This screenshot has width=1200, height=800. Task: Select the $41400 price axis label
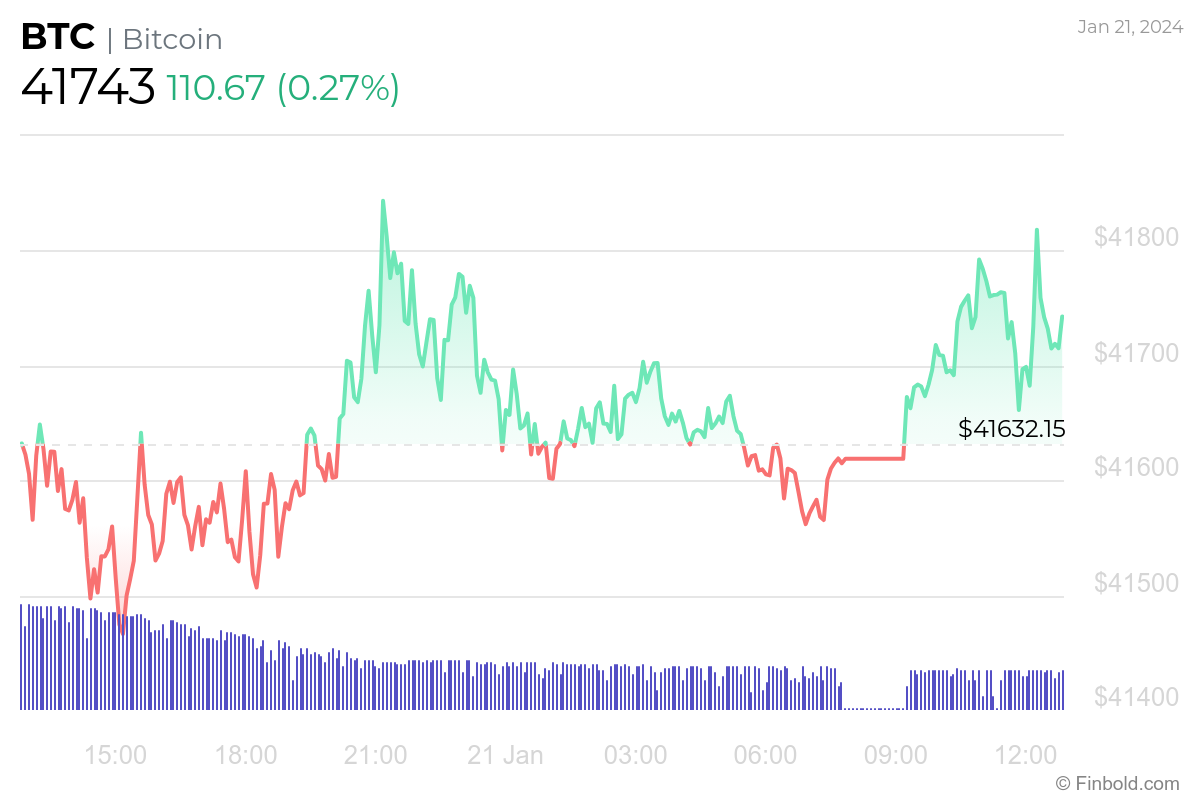[x=1136, y=696]
